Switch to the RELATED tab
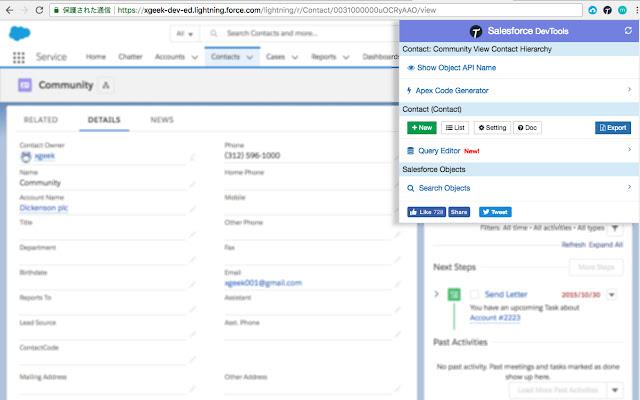640x400 pixels. tap(40, 120)
